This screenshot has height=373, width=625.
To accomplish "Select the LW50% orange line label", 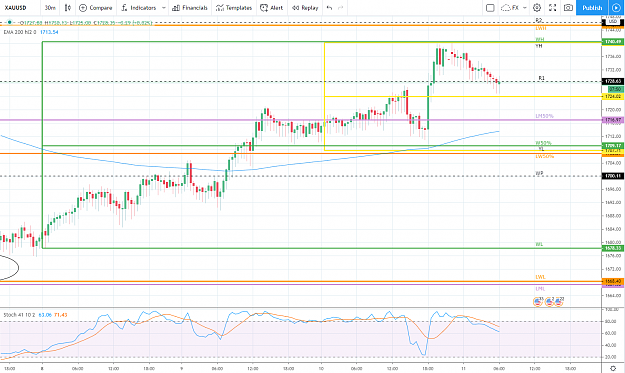I will pos(544,157).
